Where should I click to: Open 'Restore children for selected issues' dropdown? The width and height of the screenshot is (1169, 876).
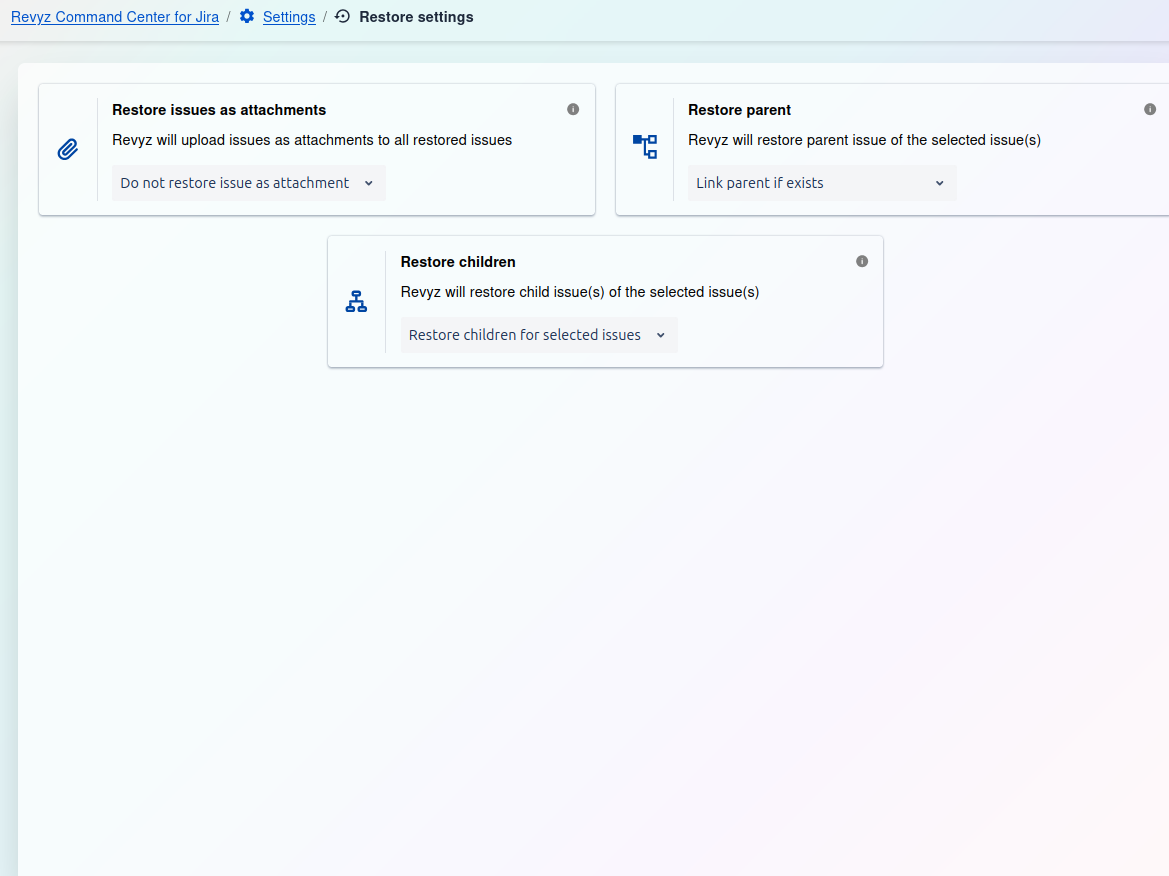point(539,335)
